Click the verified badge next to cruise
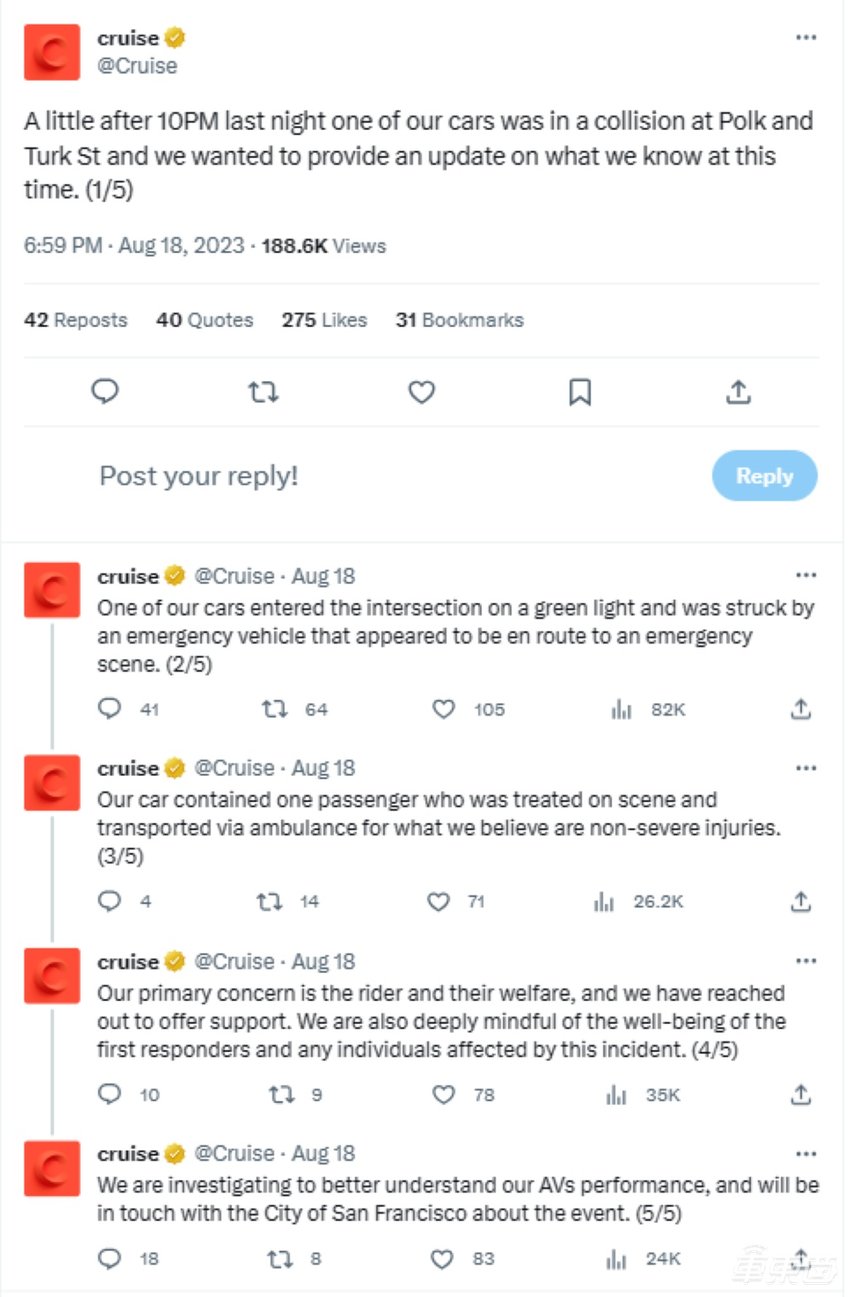 coord(176,37)
